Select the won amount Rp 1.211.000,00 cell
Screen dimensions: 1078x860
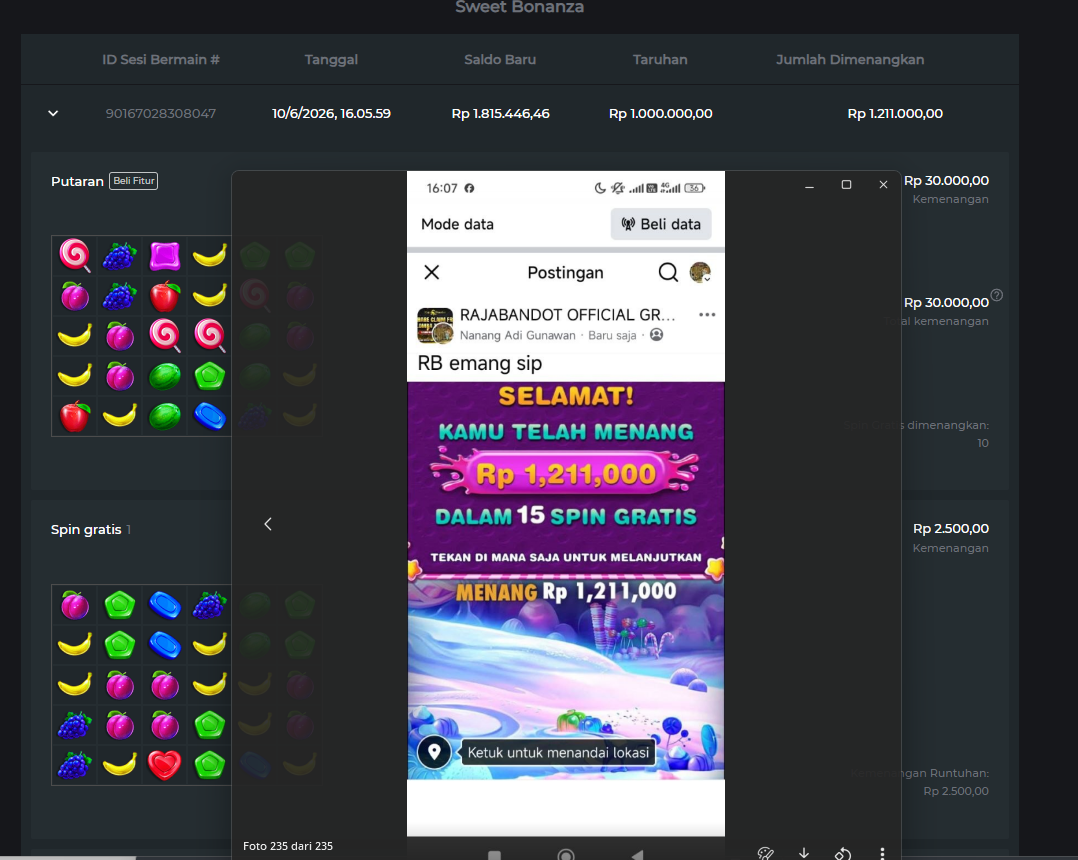point(895,113)
